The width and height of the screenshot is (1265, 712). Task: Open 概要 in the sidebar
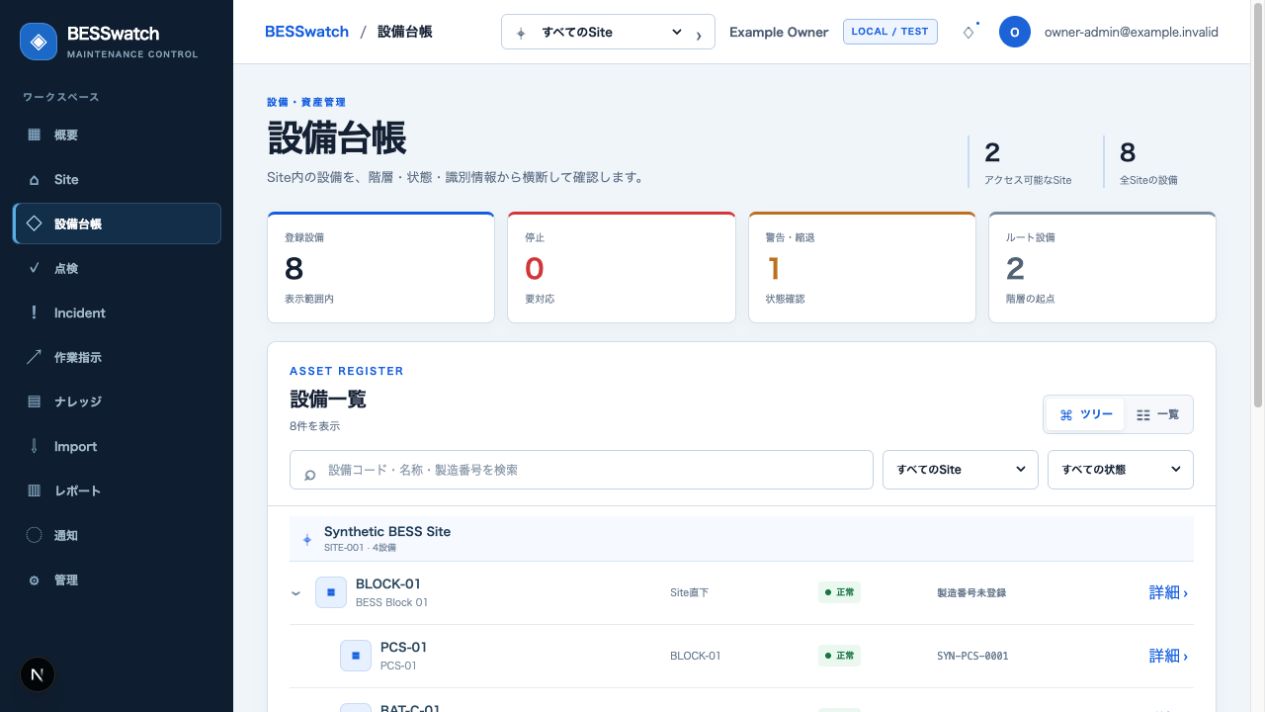pyautogui.click(x=117, y=135)
